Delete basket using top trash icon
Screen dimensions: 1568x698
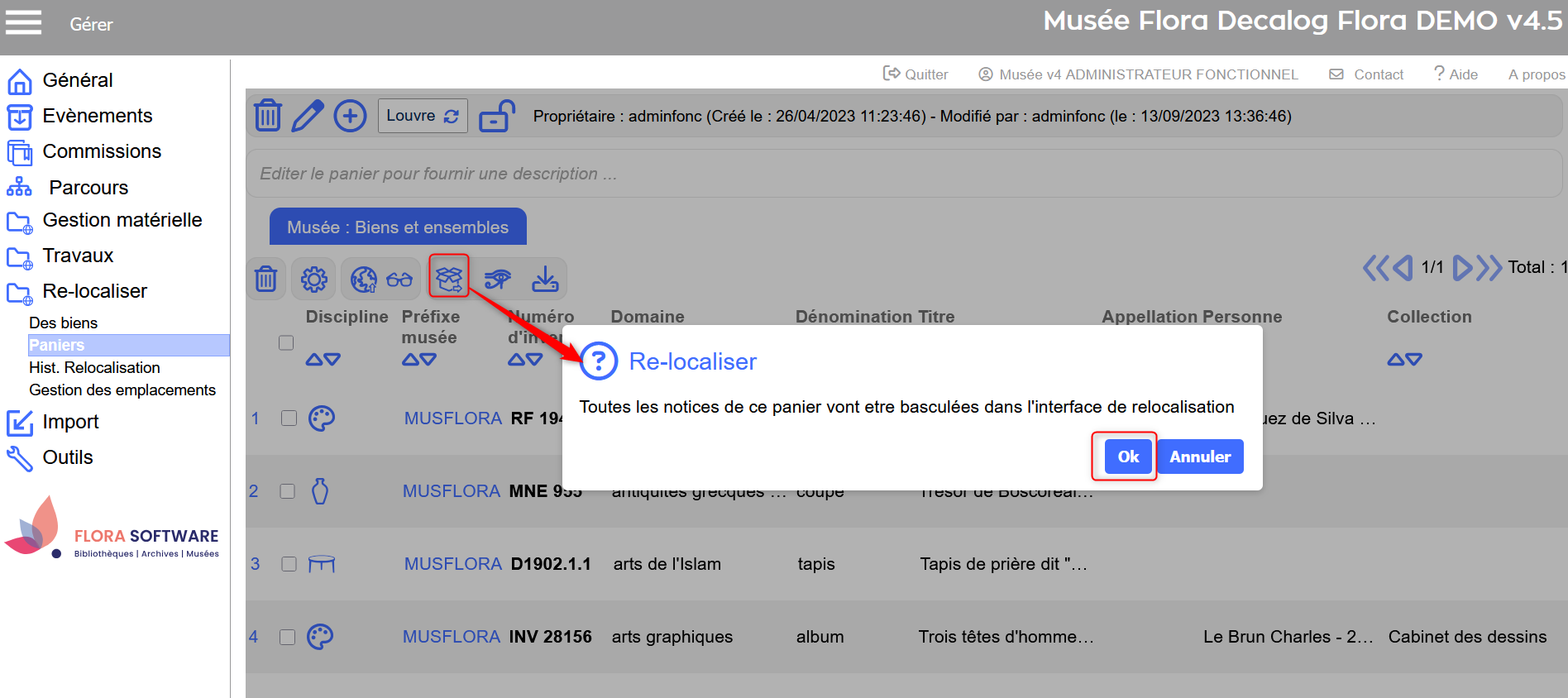(x=267, y=116)
